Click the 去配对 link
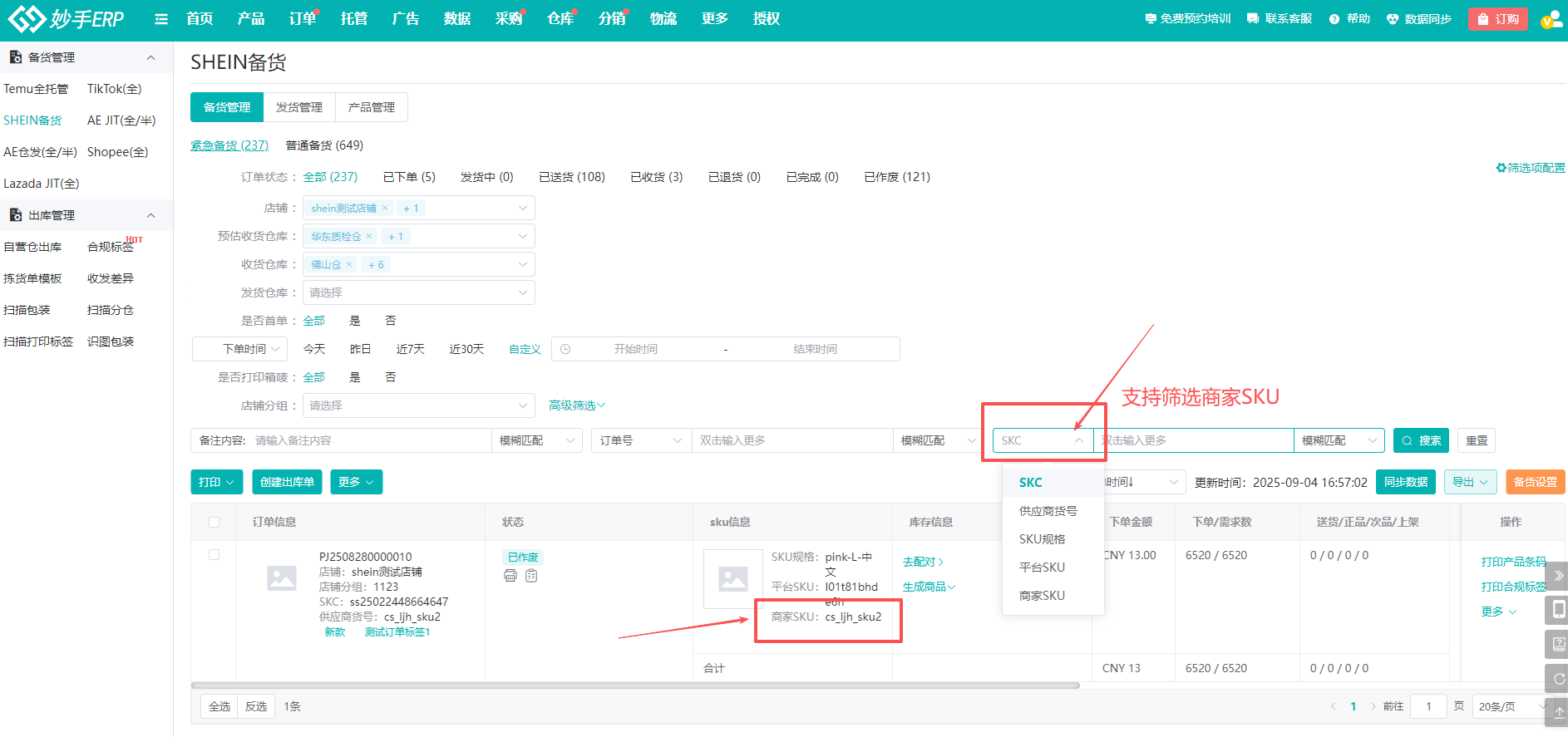Viewport: 1568px width, 737px height. click(x=923, y=562)
